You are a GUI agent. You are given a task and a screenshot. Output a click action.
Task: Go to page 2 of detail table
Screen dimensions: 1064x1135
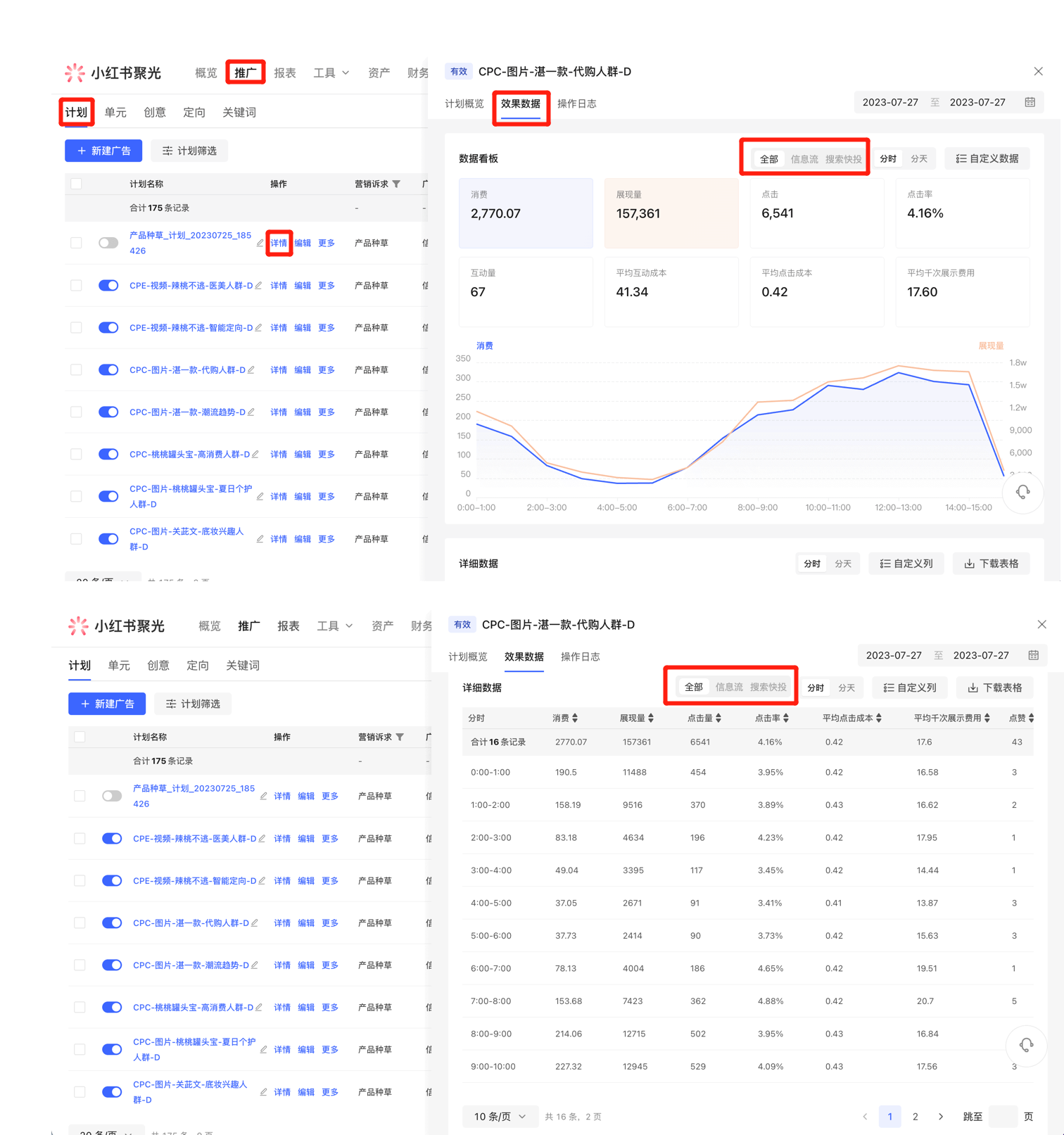(915, 1117)
